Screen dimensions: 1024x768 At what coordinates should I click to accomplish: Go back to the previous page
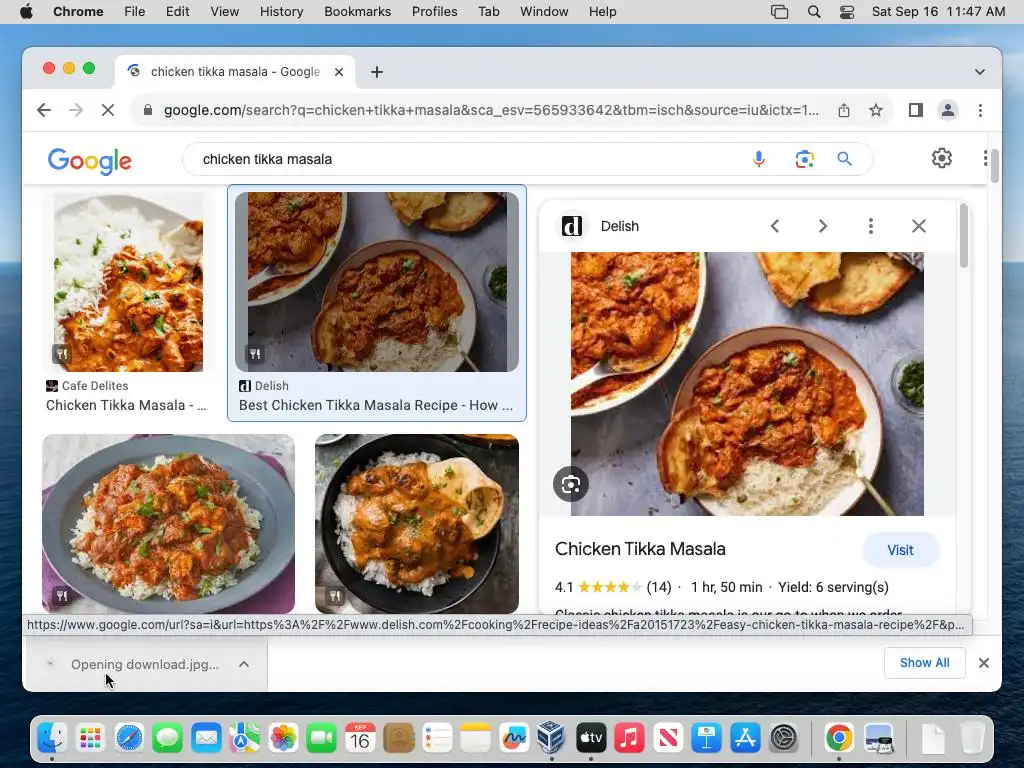click(x=44, y=110)
